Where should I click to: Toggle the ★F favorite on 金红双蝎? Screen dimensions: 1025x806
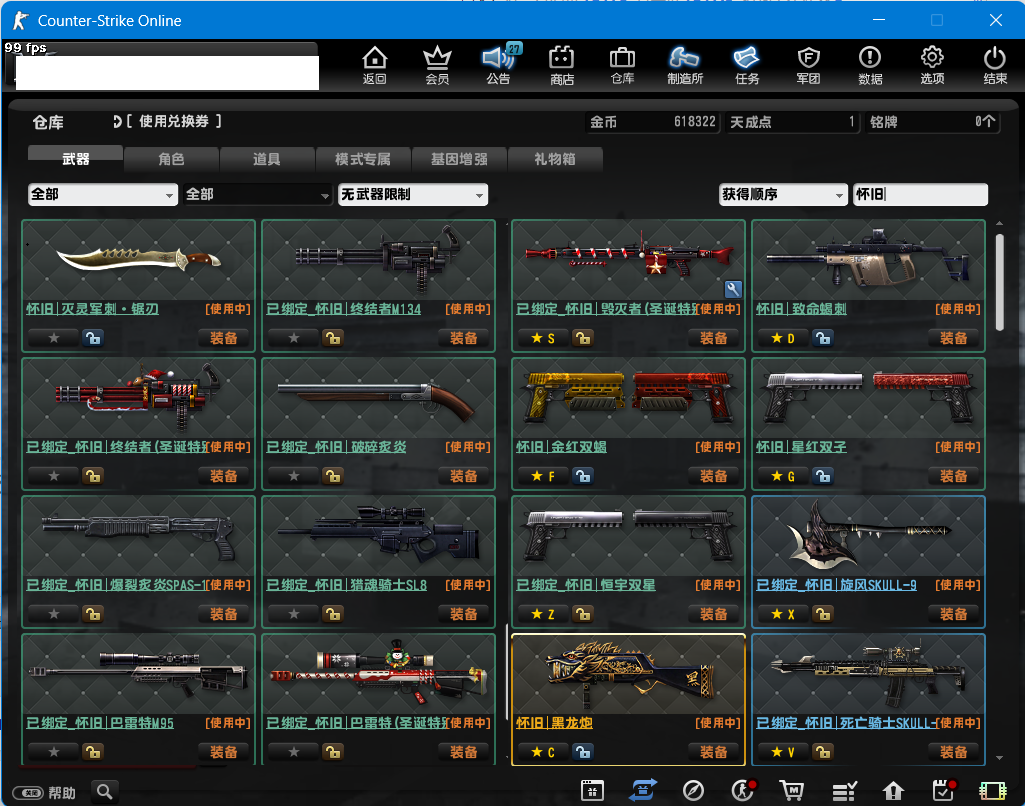pos(543,476)
